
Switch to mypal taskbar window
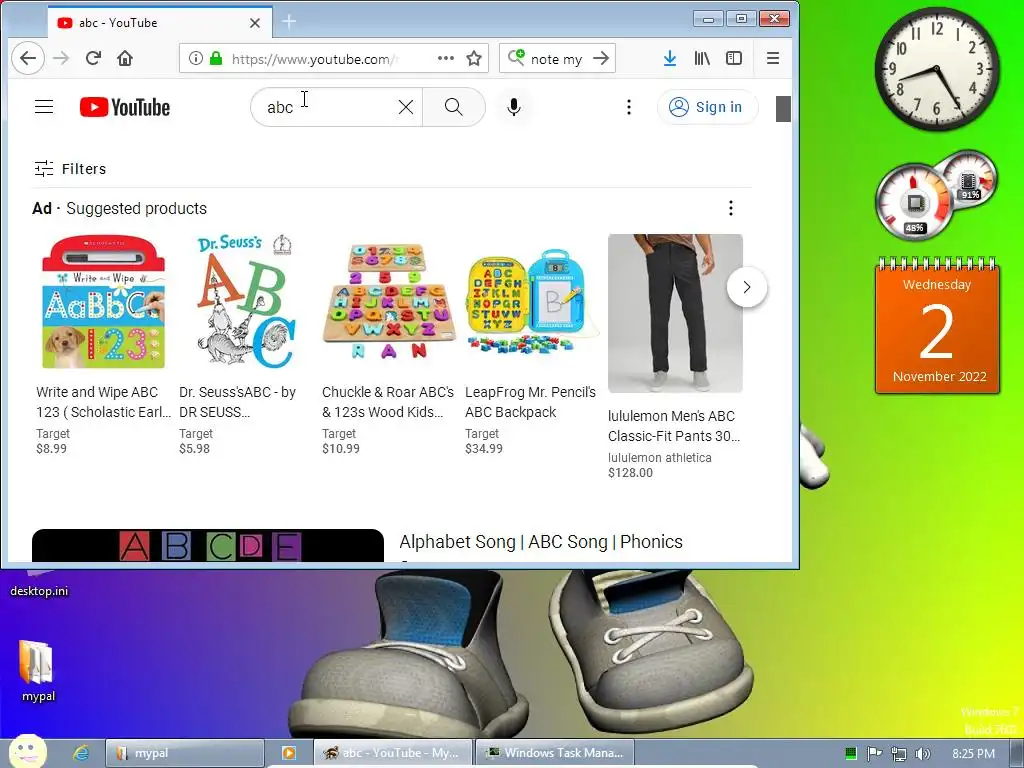point(184,753)
